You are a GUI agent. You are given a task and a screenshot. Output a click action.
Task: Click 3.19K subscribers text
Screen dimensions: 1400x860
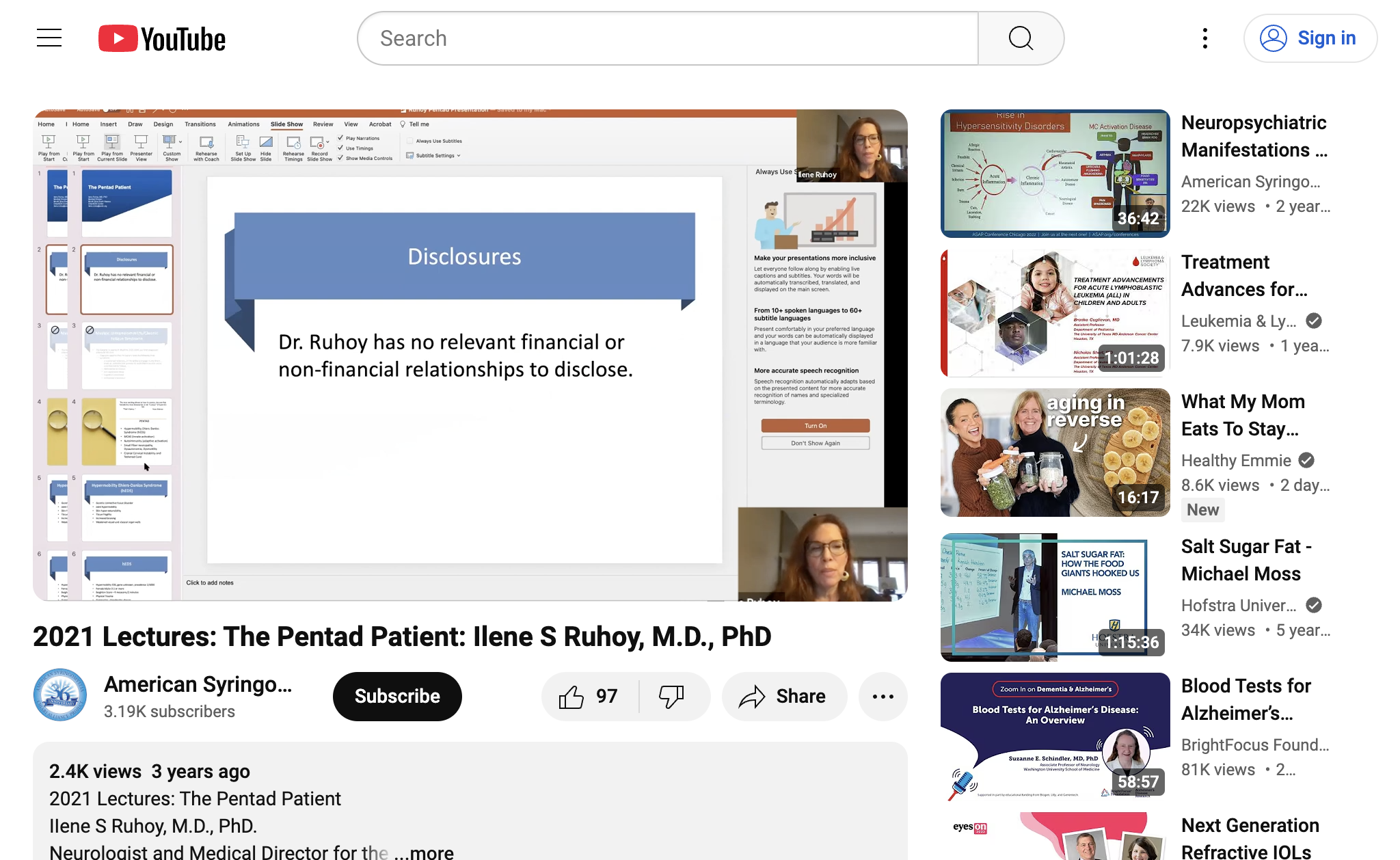[170, 712]
